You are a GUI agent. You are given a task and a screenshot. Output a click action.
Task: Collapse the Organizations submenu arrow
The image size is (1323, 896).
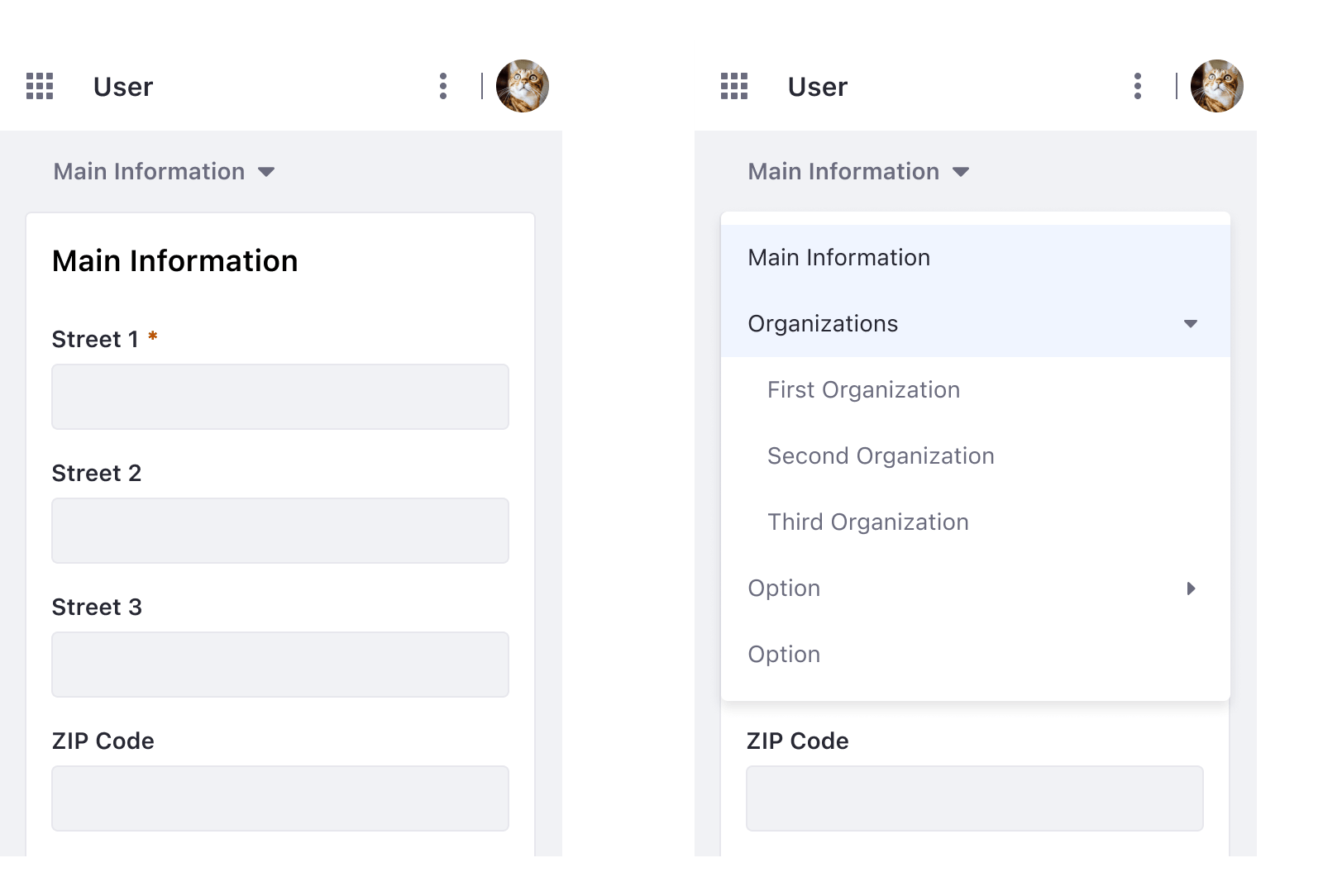[x=1191, y=324]
